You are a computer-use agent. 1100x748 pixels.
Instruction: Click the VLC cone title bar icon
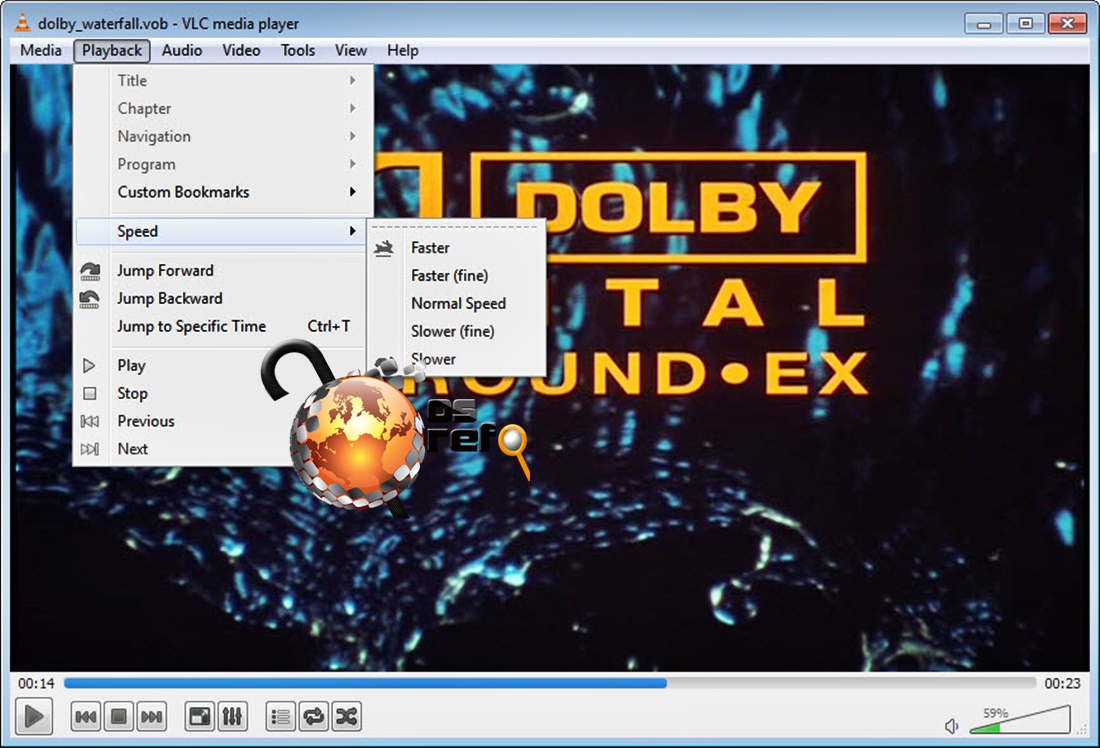pos(22,22)
